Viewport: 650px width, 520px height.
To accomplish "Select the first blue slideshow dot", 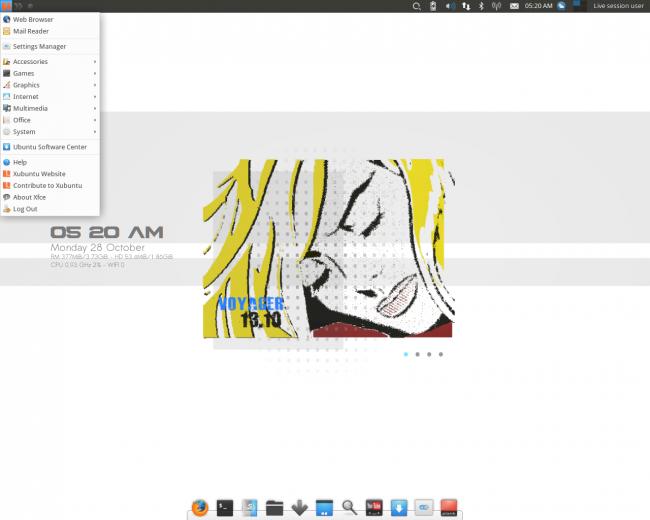I will pyautogui.click(x=406, y=354).
